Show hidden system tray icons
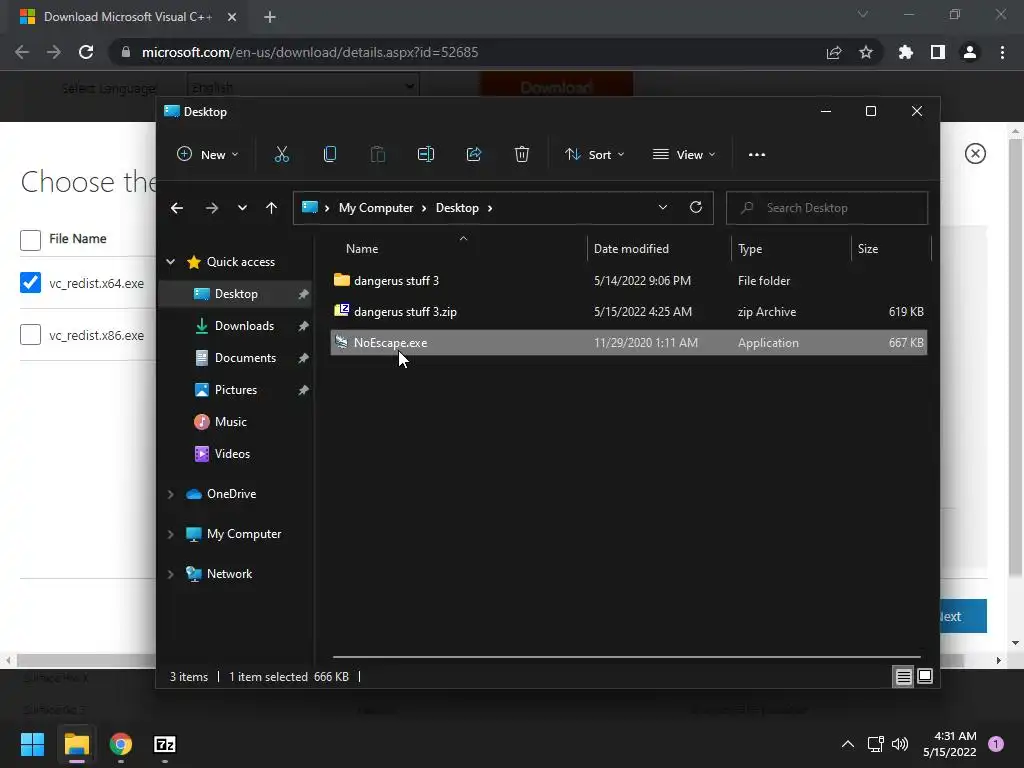Viewport: 1024px width, 768px height. coord(848,744)
